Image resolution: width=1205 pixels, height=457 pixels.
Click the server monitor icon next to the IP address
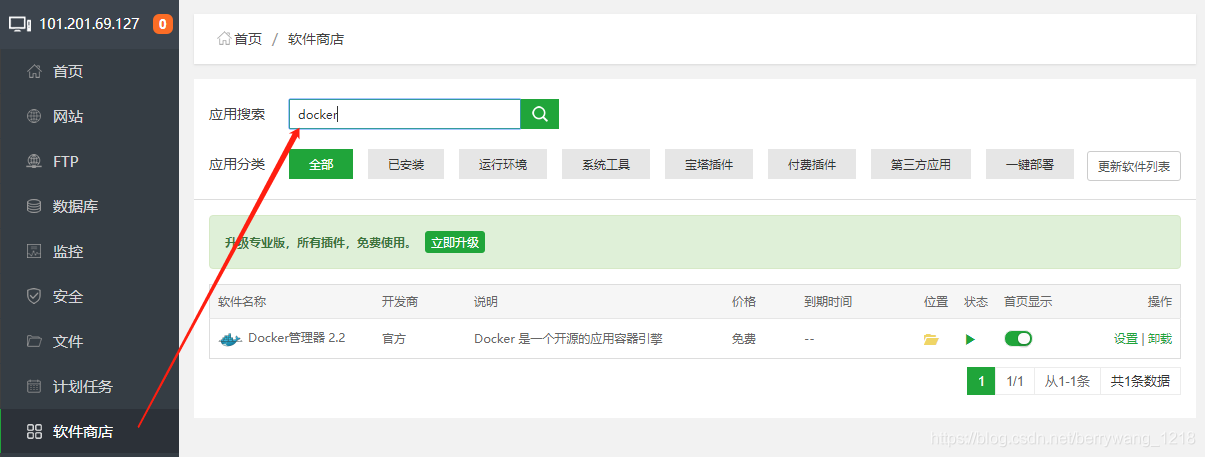click(x=20, y=23)
